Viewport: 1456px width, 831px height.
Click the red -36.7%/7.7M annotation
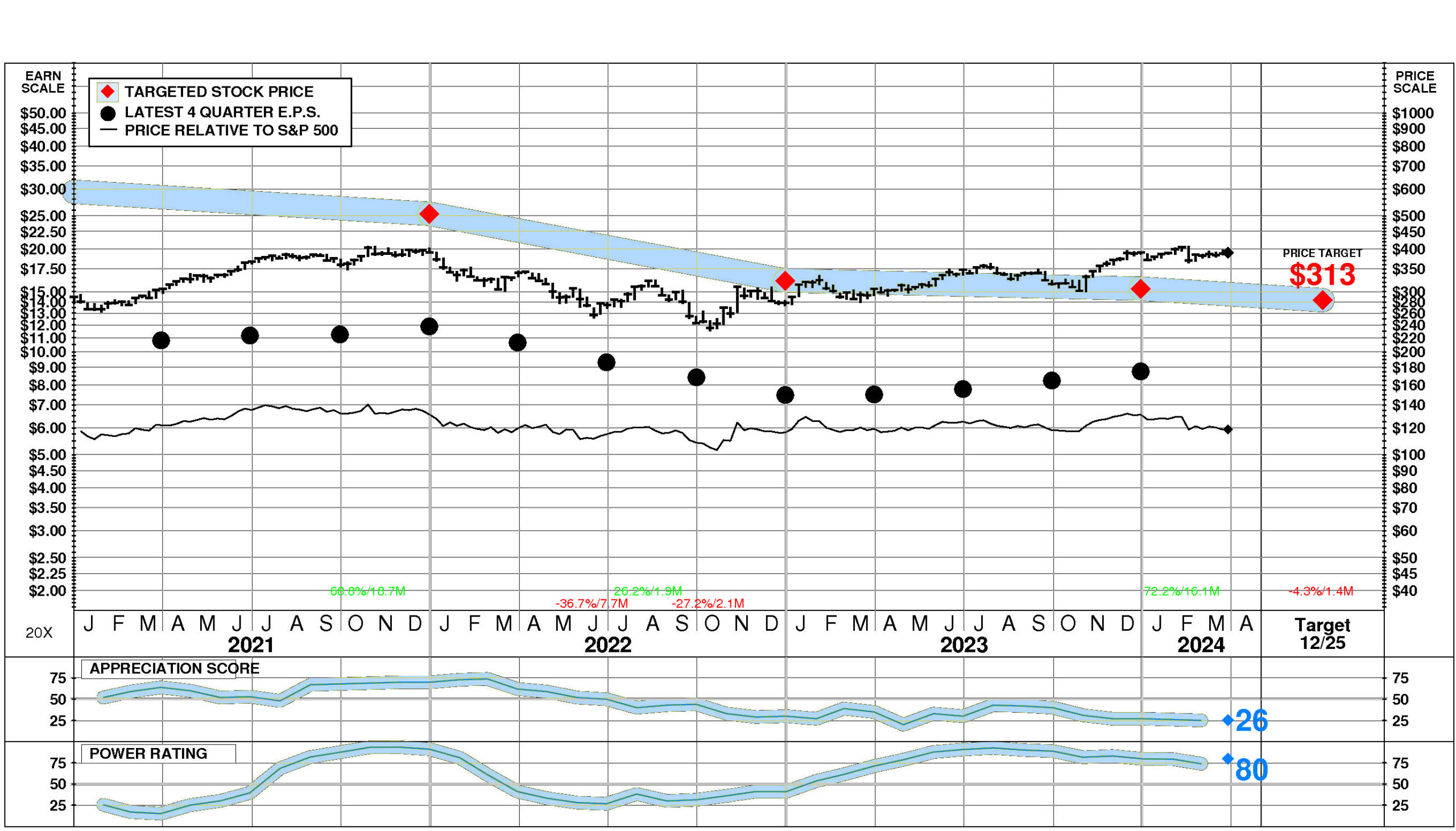[591, 603]
